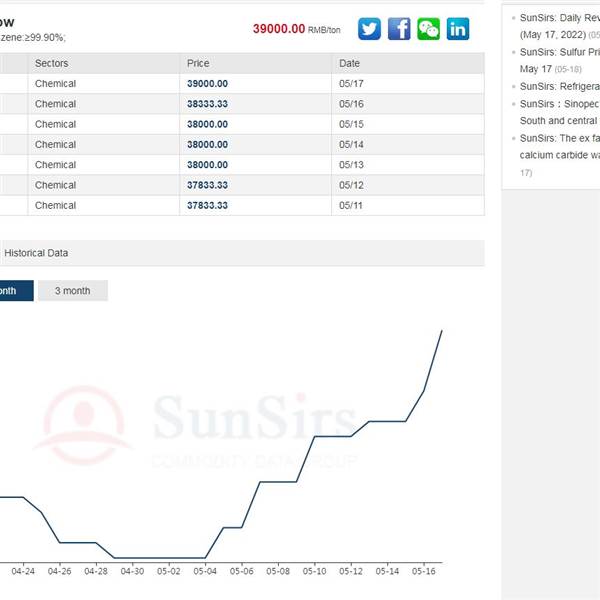Click the Price column header
This screenshot has height=600, width=600.
pos(198,63)
